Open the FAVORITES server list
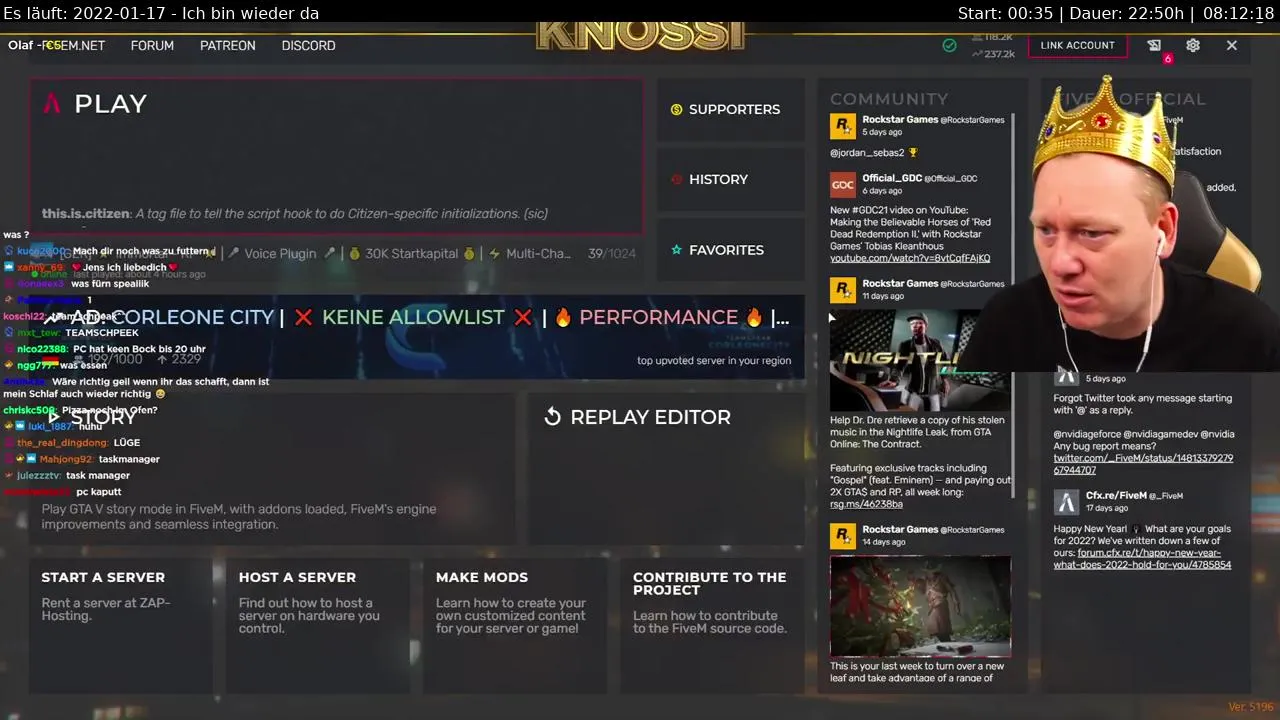The height and width of the screenshot is (720, 1280). tap(731, 249)
